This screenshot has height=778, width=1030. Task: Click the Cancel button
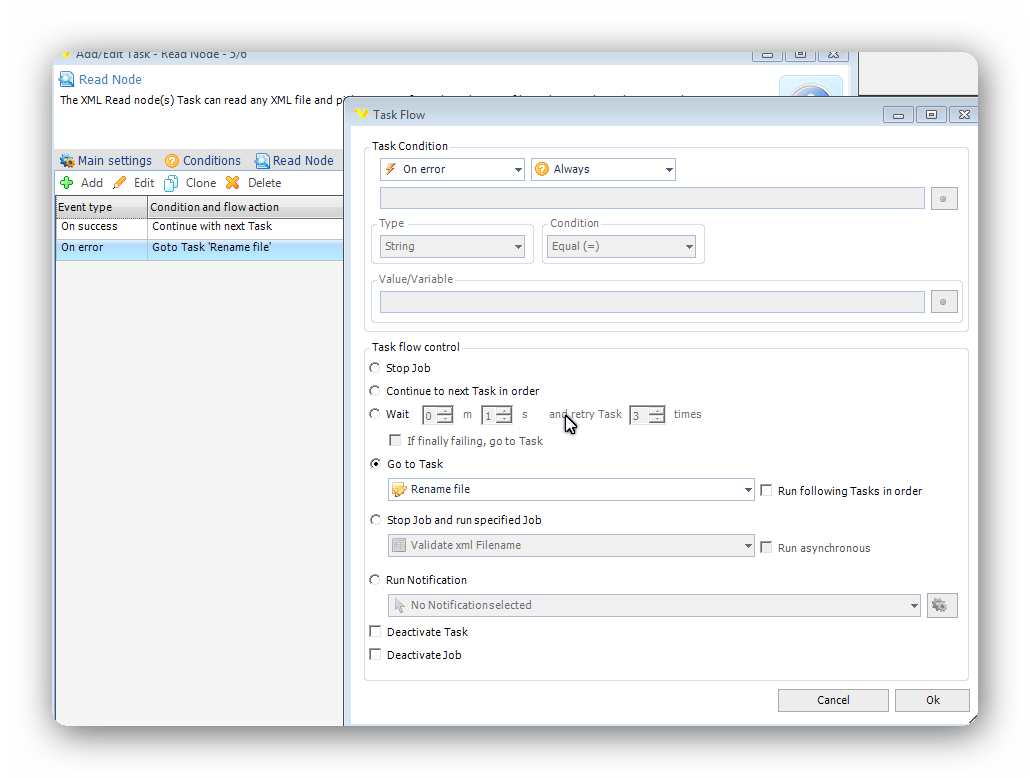(x=832, y=700)
